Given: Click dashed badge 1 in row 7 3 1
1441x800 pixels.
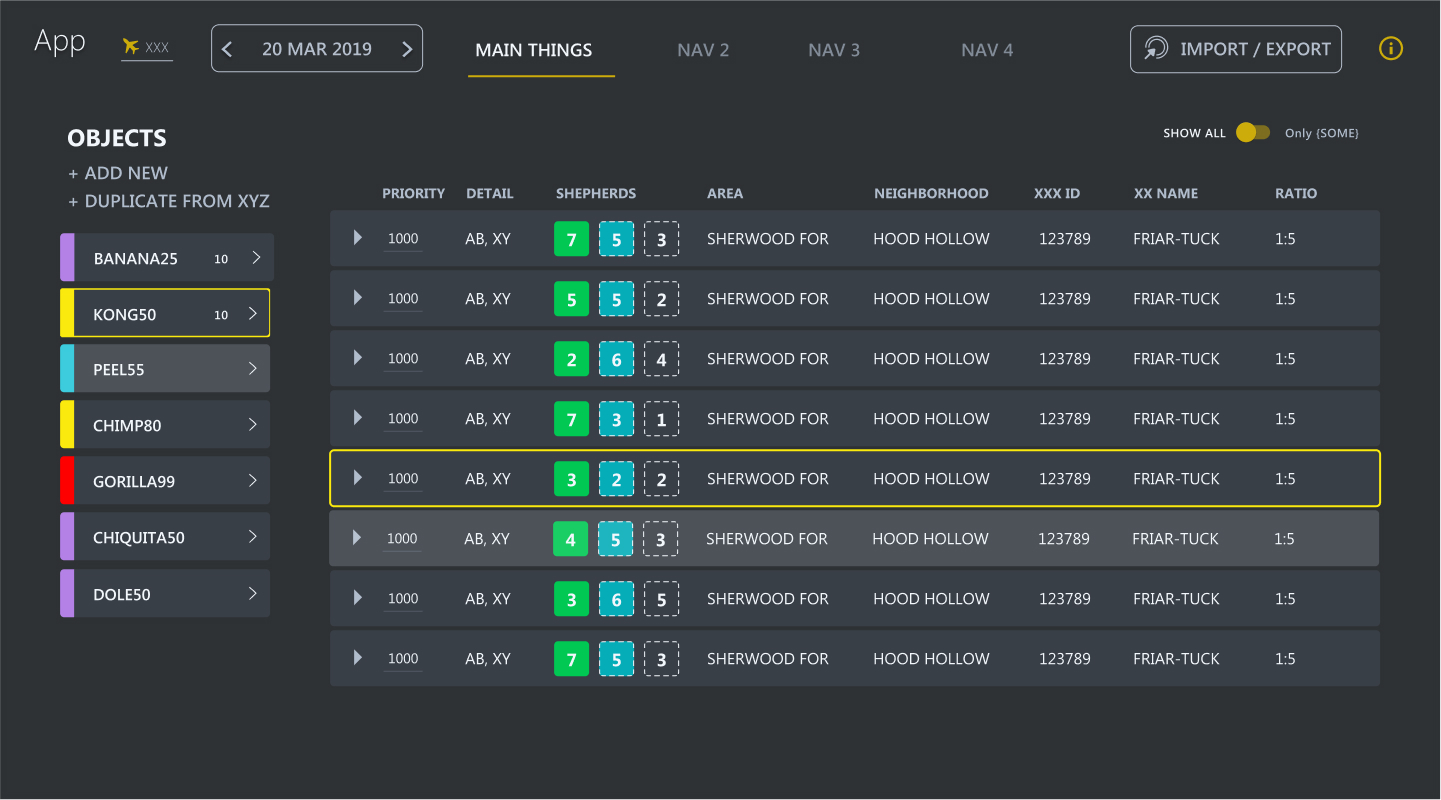Looking at the screenshot, I should [x=661, y=419].
